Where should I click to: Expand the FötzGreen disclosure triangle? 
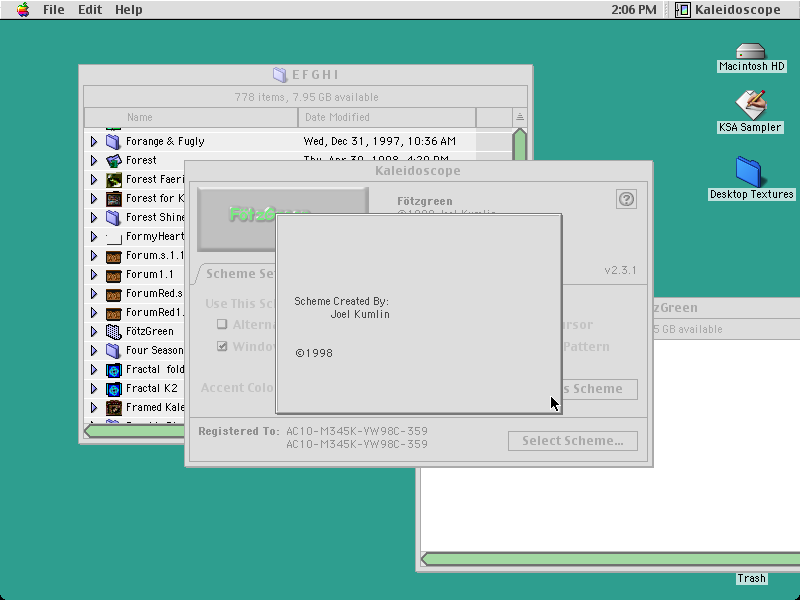tap(94, 331)
